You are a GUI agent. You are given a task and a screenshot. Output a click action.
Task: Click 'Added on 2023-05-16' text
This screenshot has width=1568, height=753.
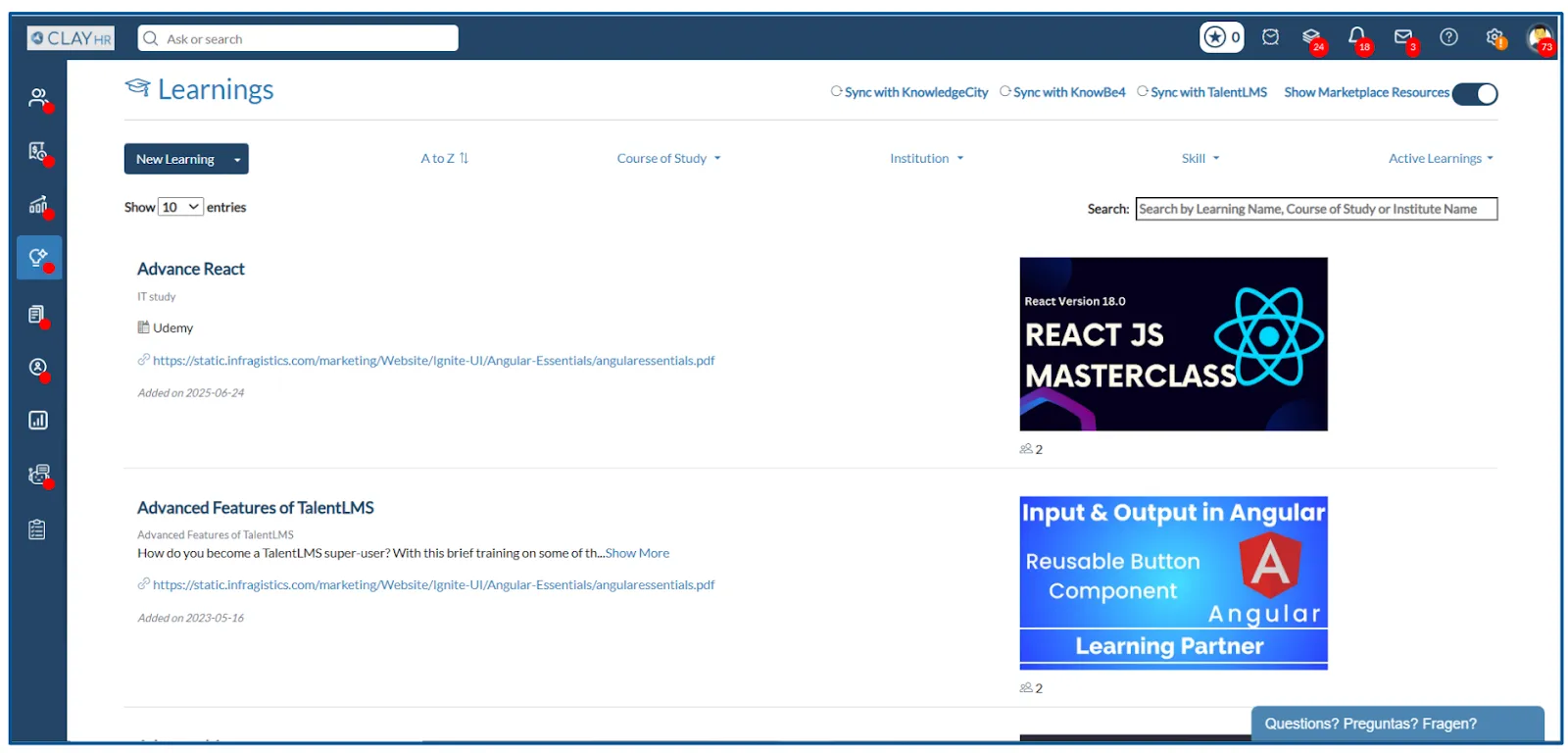point(190,619)
